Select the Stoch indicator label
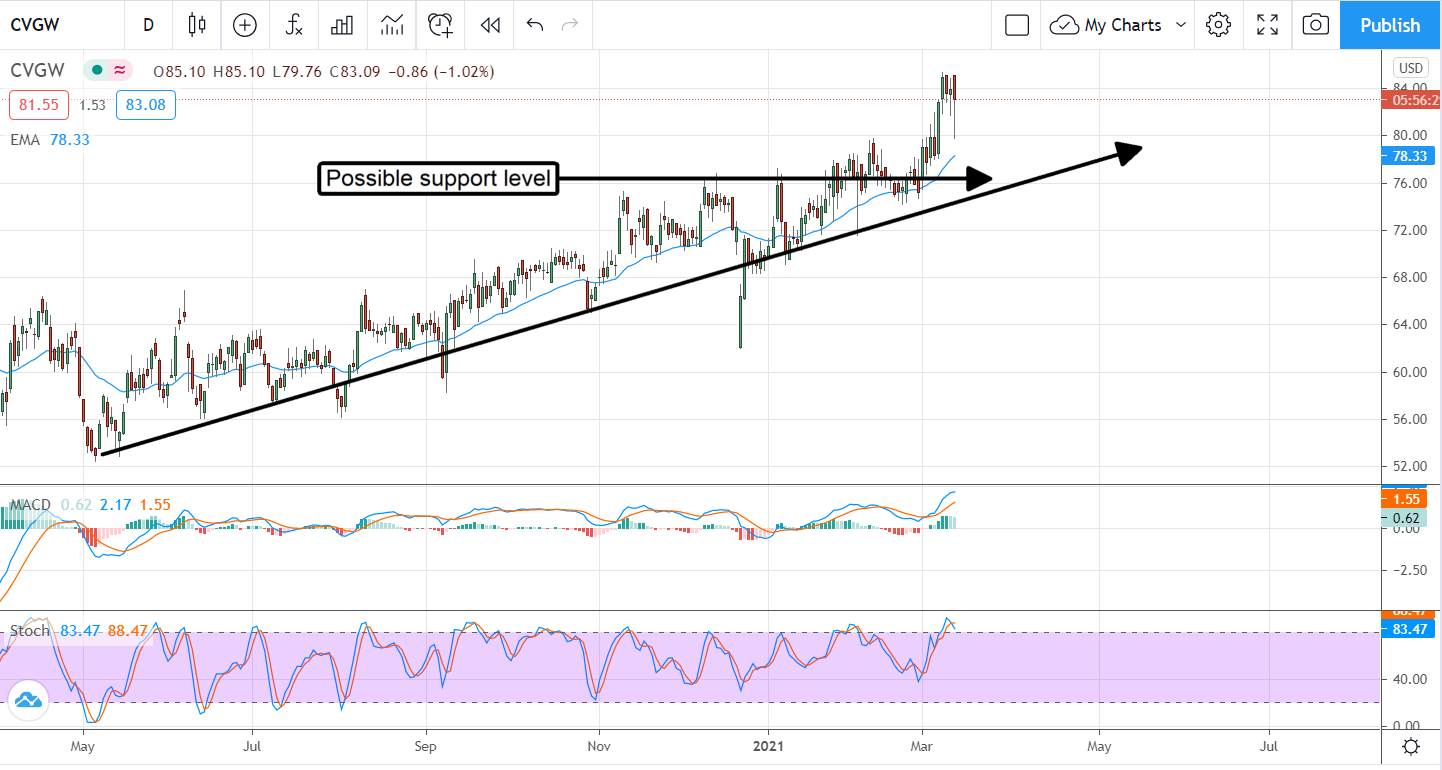 [x=30, y=631]
